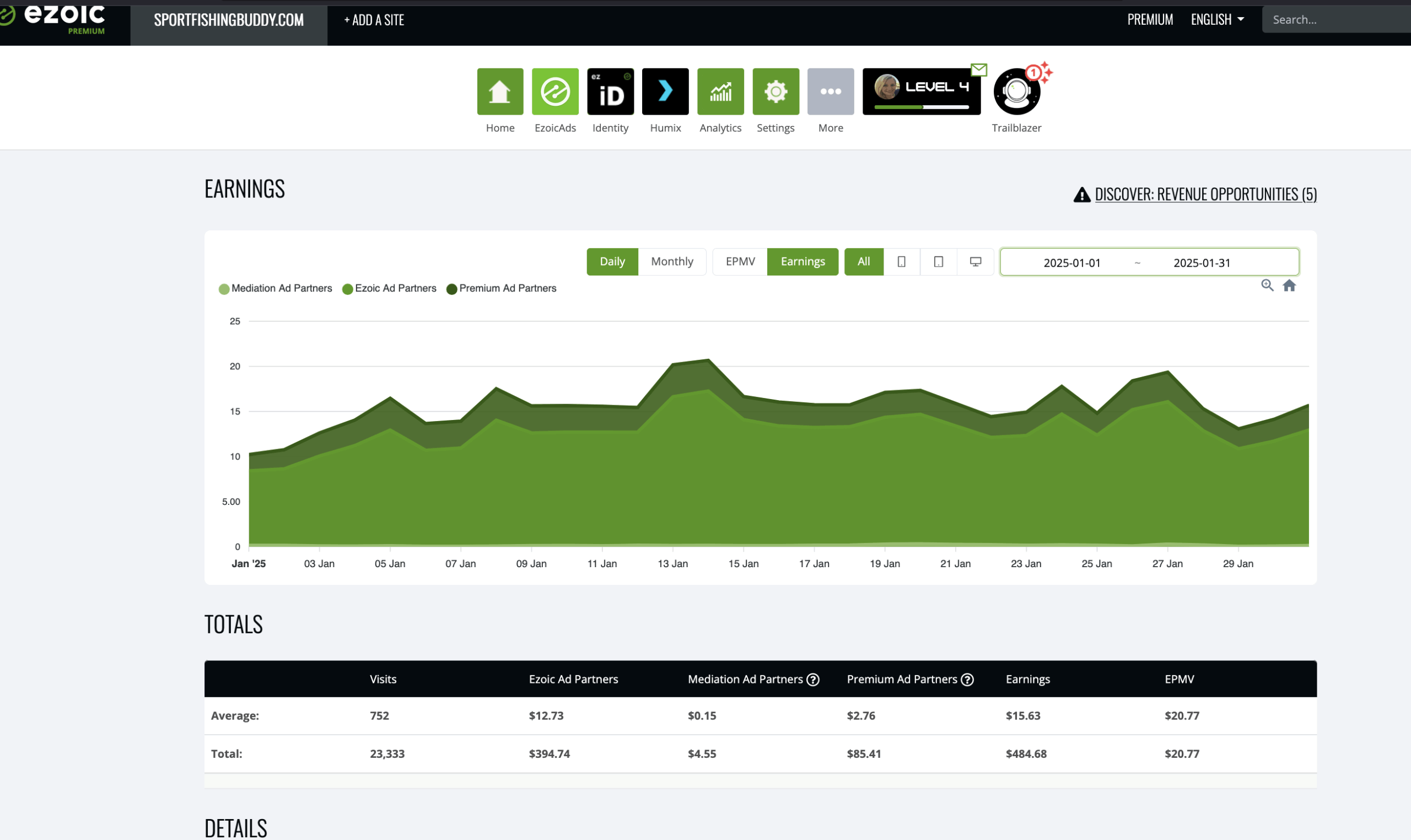Click the Earnings column header

point(1028,679)
